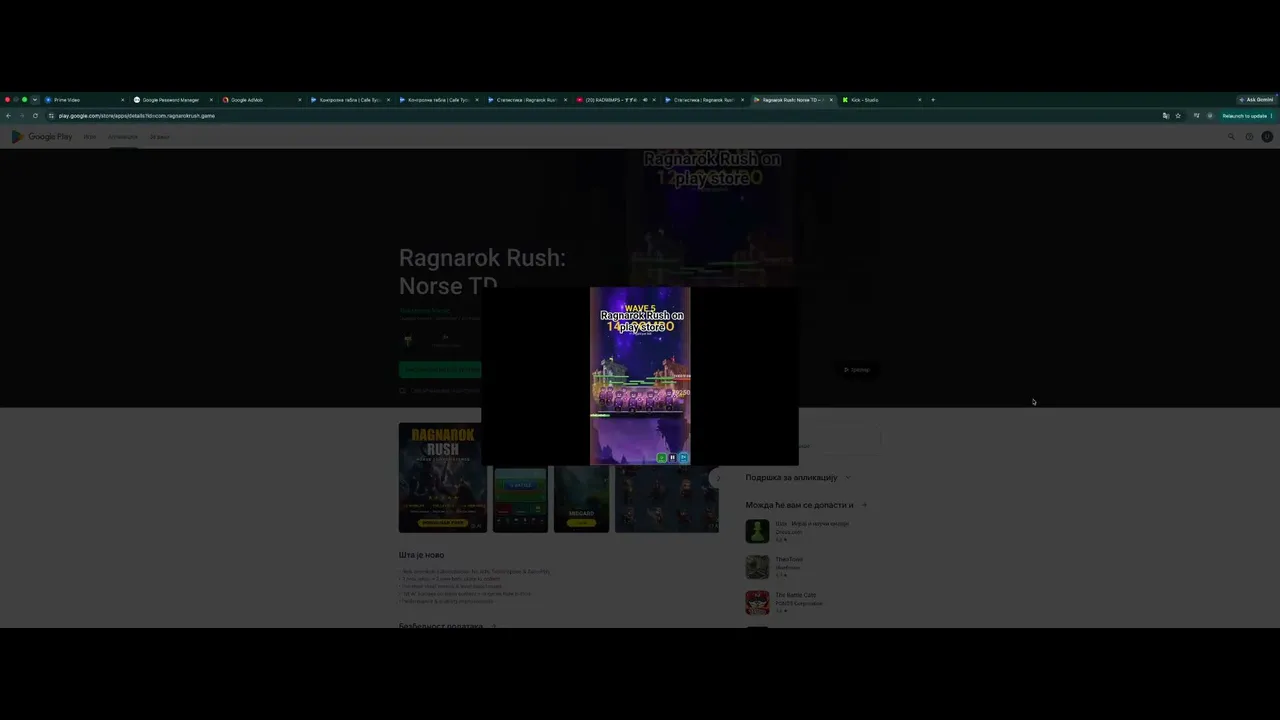Open the Google Play account avatar
The width and height of the screenshot is (1280, 720).
pos(1267,137)
